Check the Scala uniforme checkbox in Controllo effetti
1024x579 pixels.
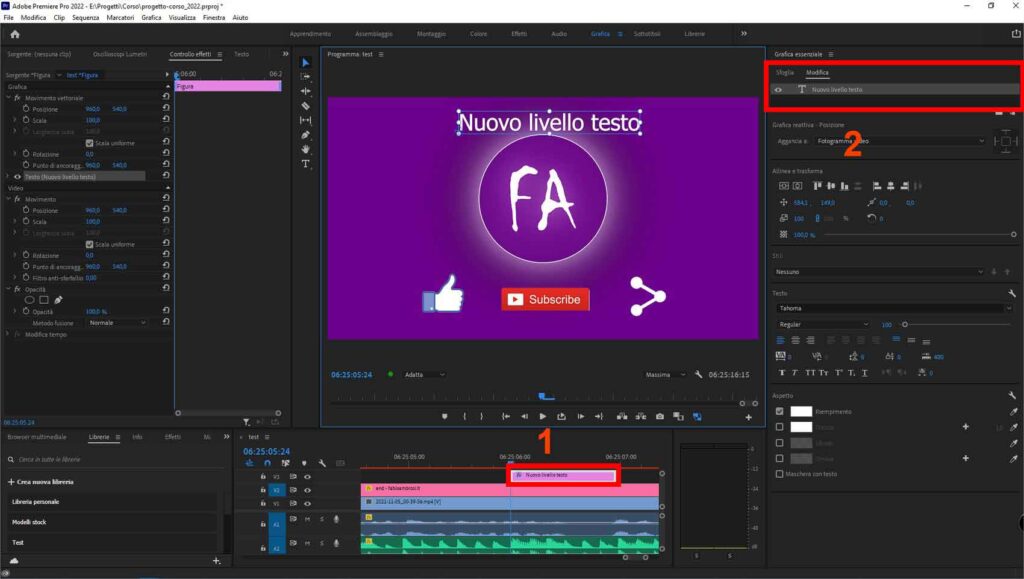(89, 142)
